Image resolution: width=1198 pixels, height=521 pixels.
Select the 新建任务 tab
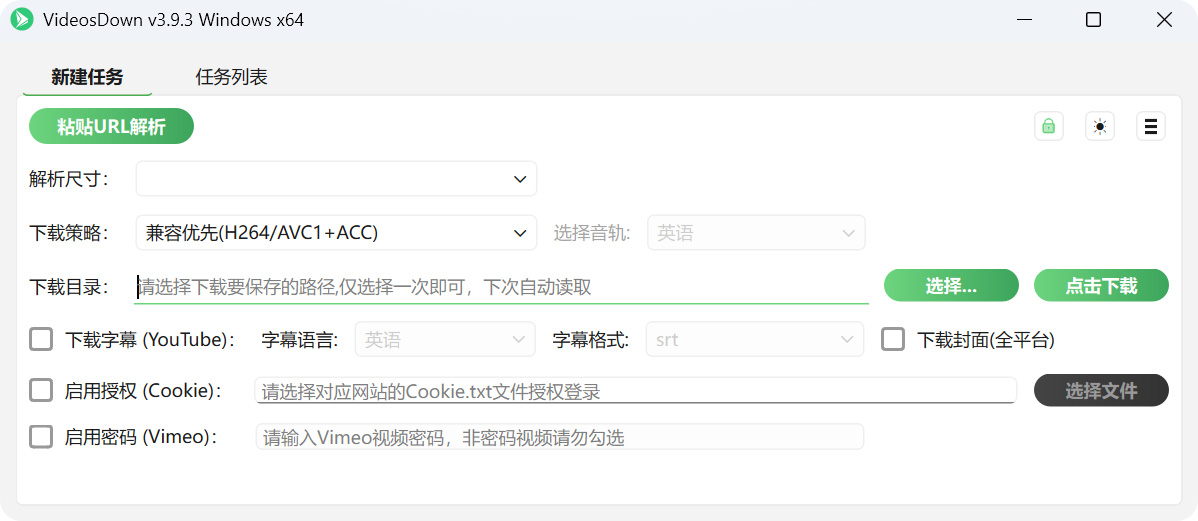coord(87,77)
